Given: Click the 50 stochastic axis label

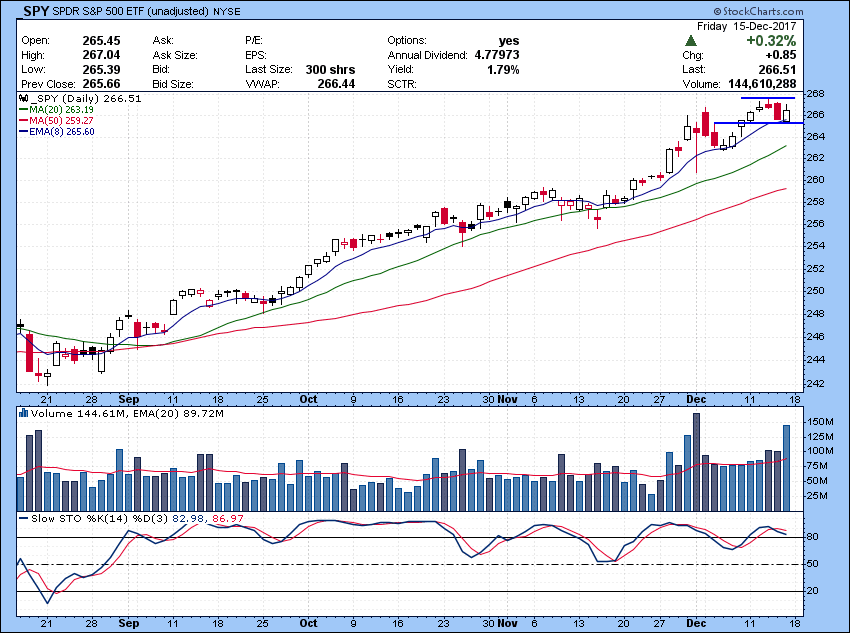Looking at the screenshot, I should pos(813,564).
